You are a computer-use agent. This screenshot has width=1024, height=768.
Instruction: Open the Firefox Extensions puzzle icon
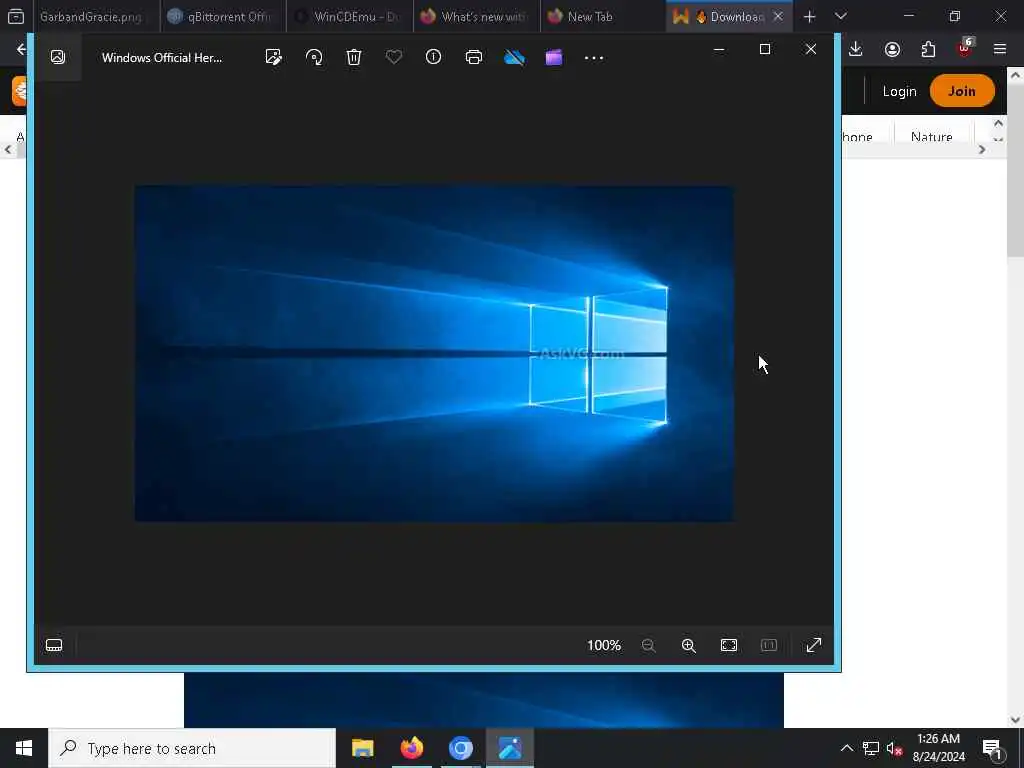click(x=928, y=49)
